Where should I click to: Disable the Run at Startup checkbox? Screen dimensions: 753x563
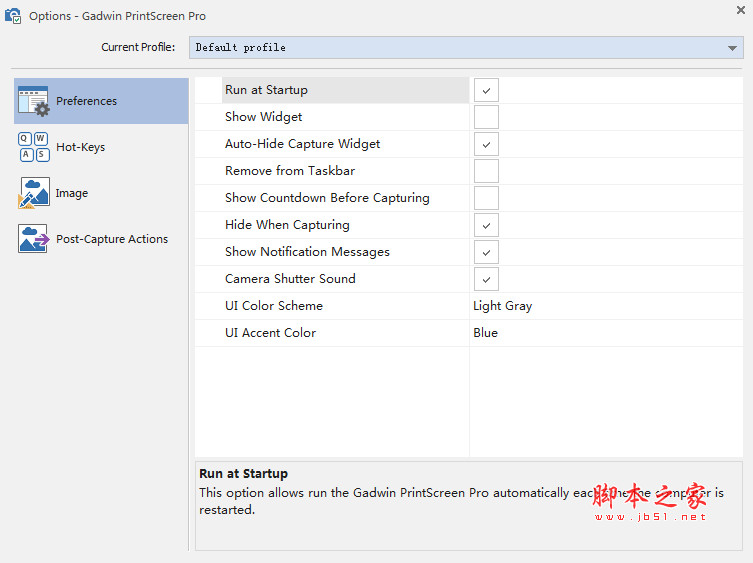pyautogui.click(x=486, y=90)
